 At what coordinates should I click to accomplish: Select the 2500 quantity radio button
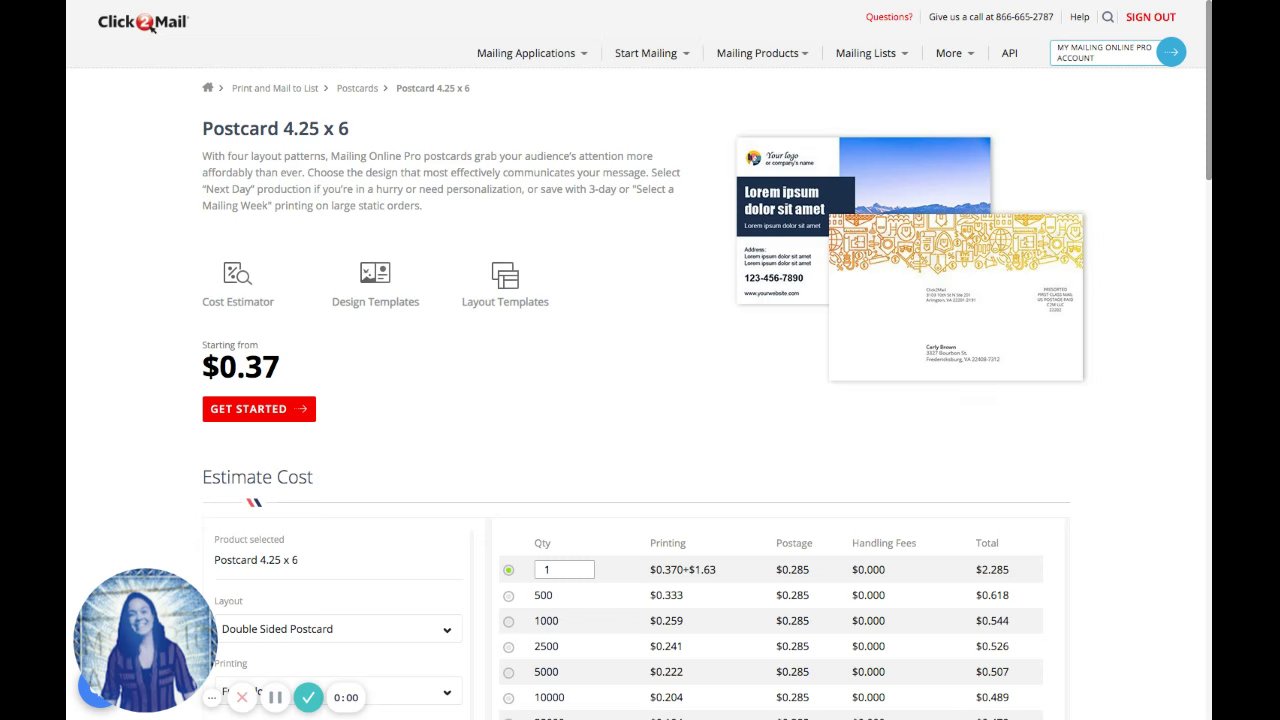509,647
